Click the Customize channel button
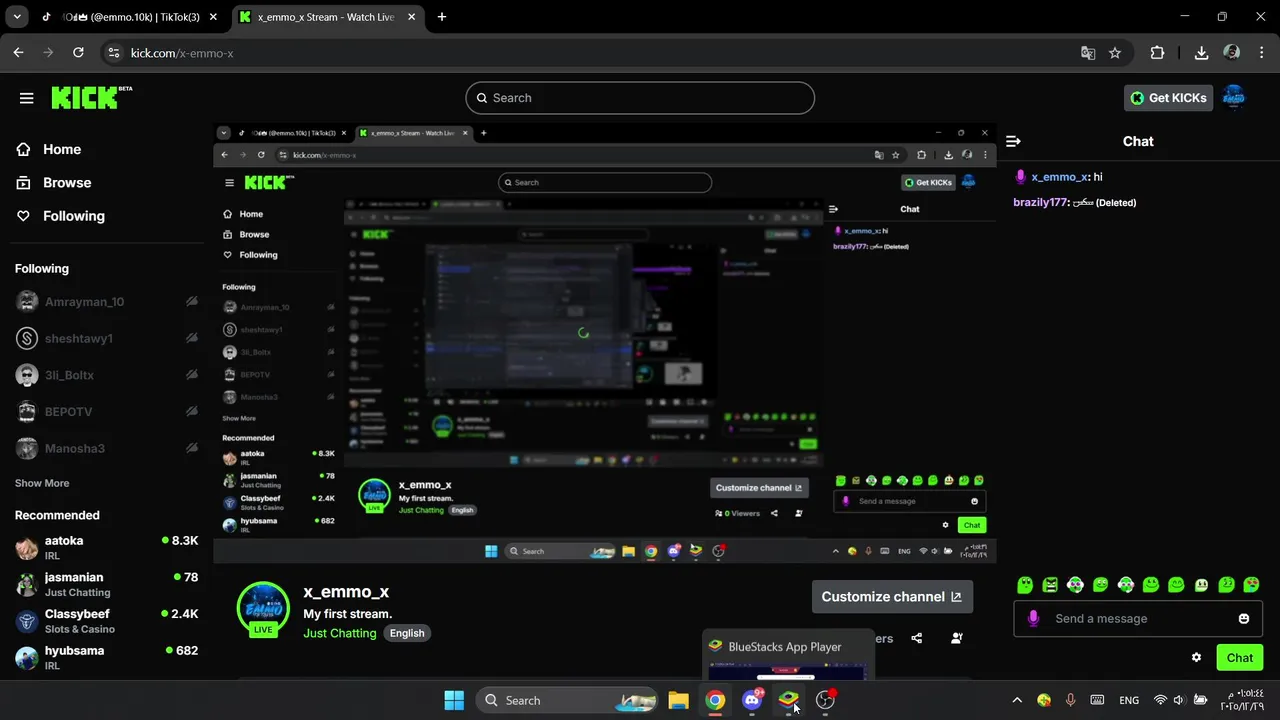The width and height of the screenshot is (1280, 720). coord(892,596)
